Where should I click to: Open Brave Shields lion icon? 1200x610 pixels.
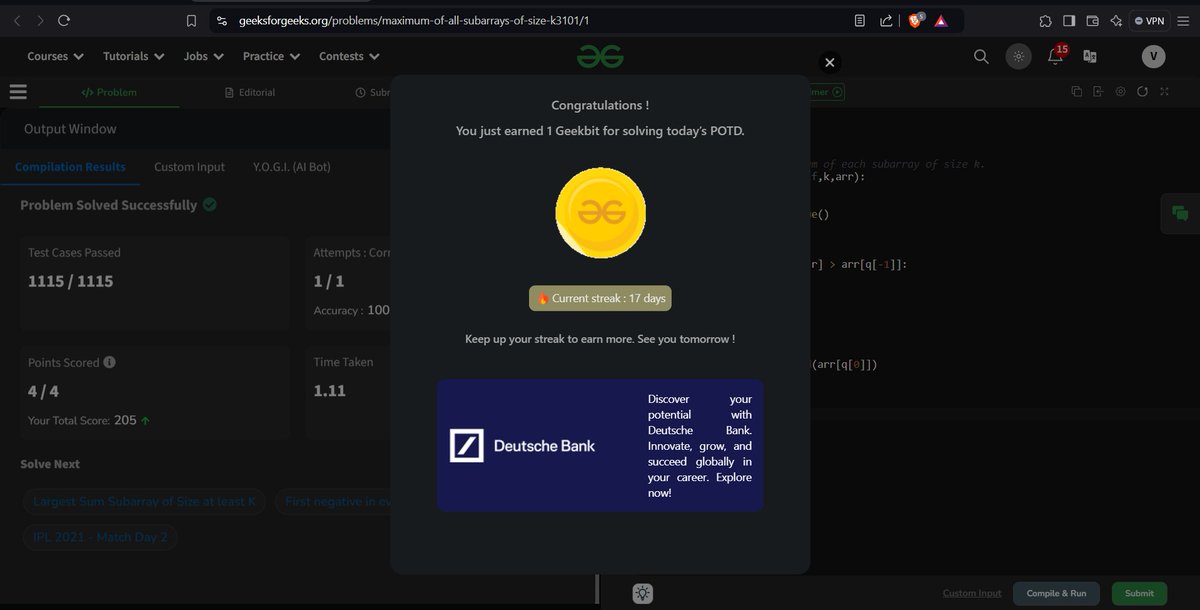pos(916,20)
